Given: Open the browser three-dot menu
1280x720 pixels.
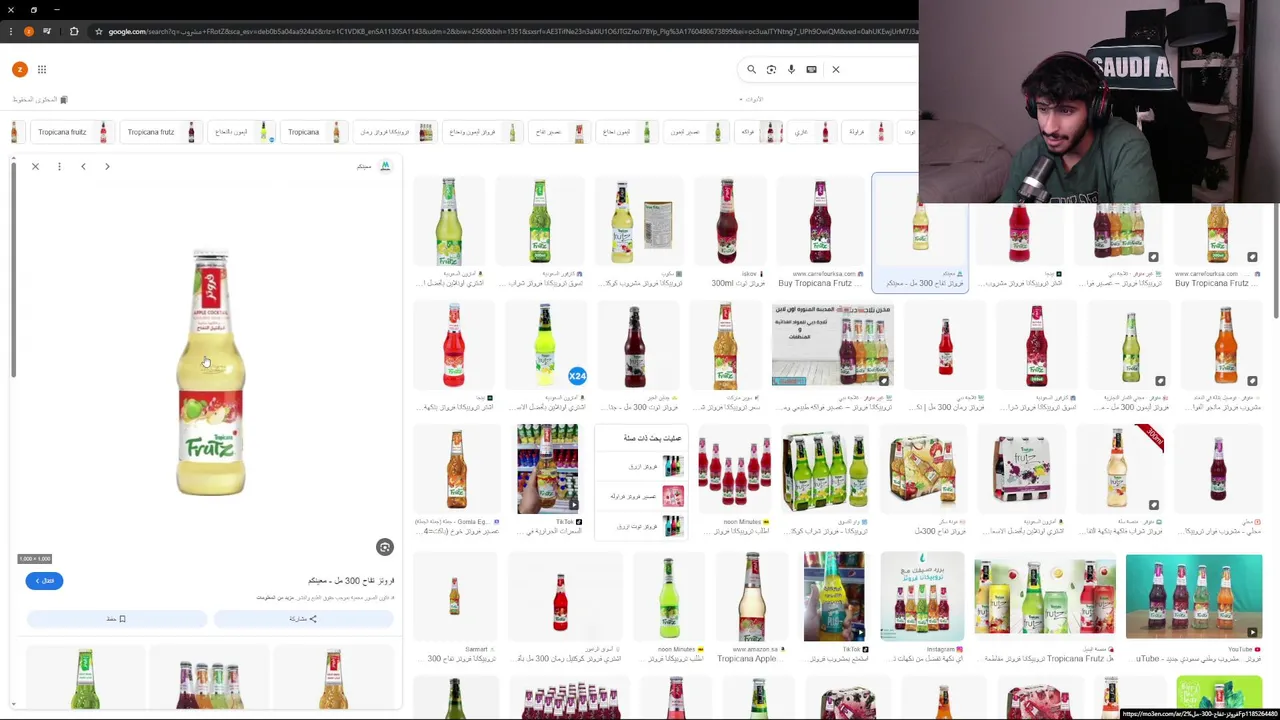Looking at the screenshot, I should click(10, 31).
